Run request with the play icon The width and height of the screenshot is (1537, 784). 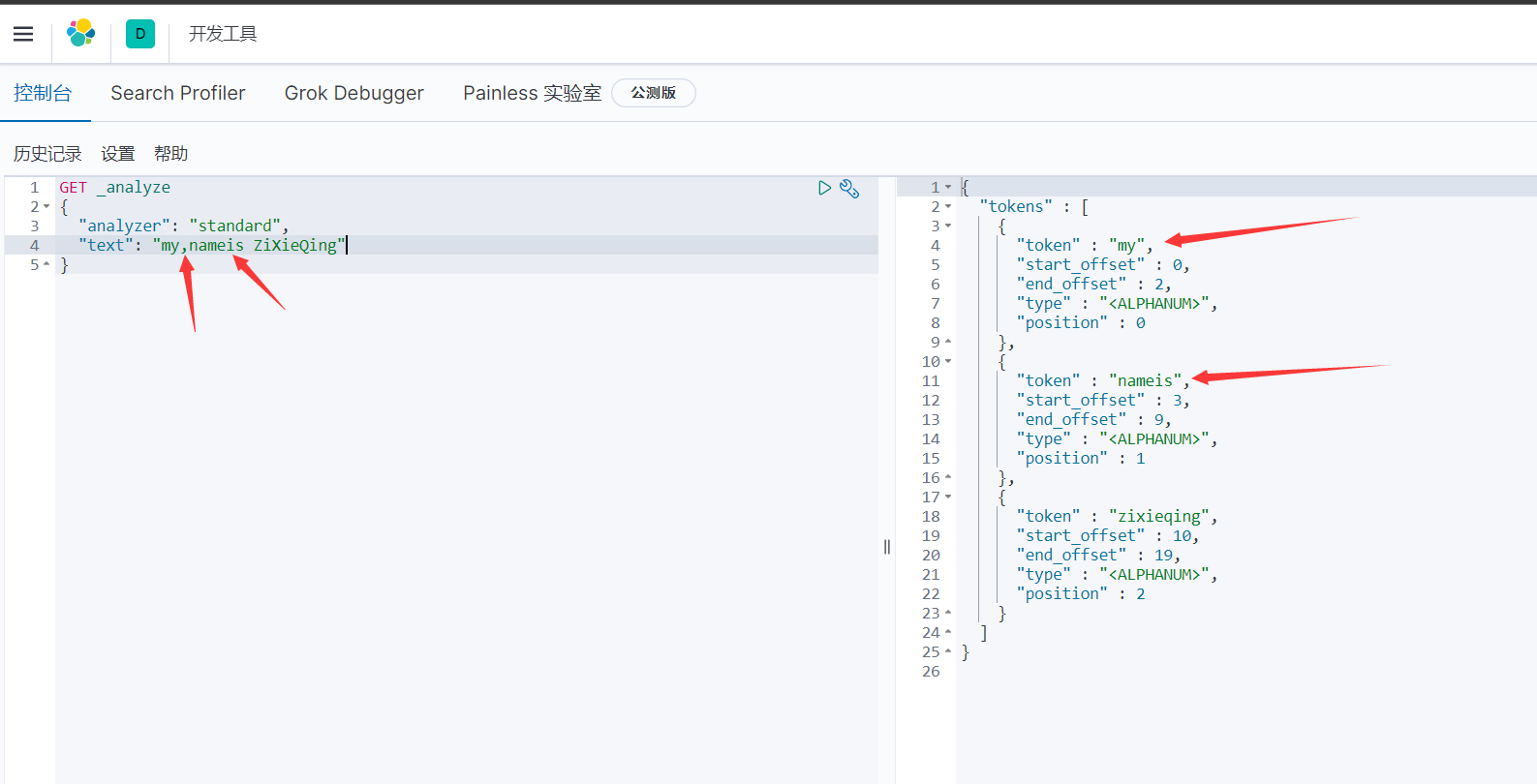point(824,188)
